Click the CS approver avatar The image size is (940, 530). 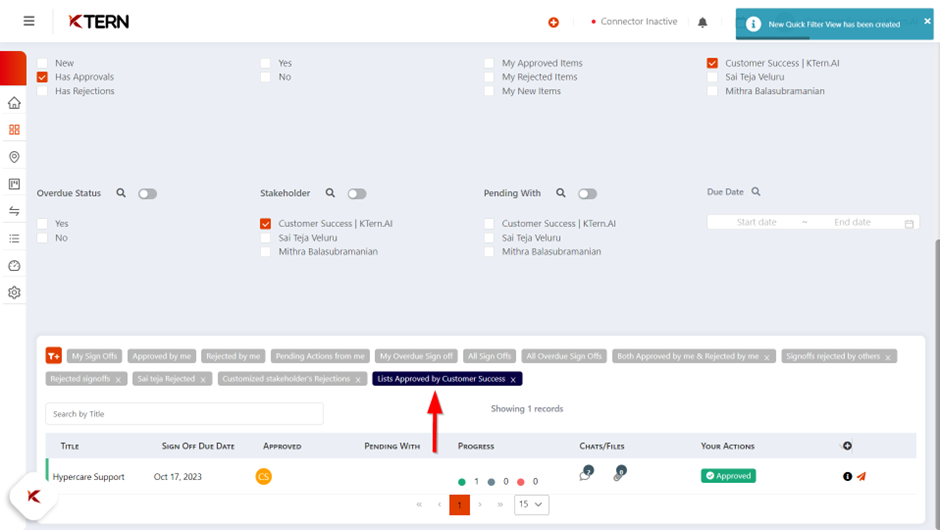pos(264,477)
